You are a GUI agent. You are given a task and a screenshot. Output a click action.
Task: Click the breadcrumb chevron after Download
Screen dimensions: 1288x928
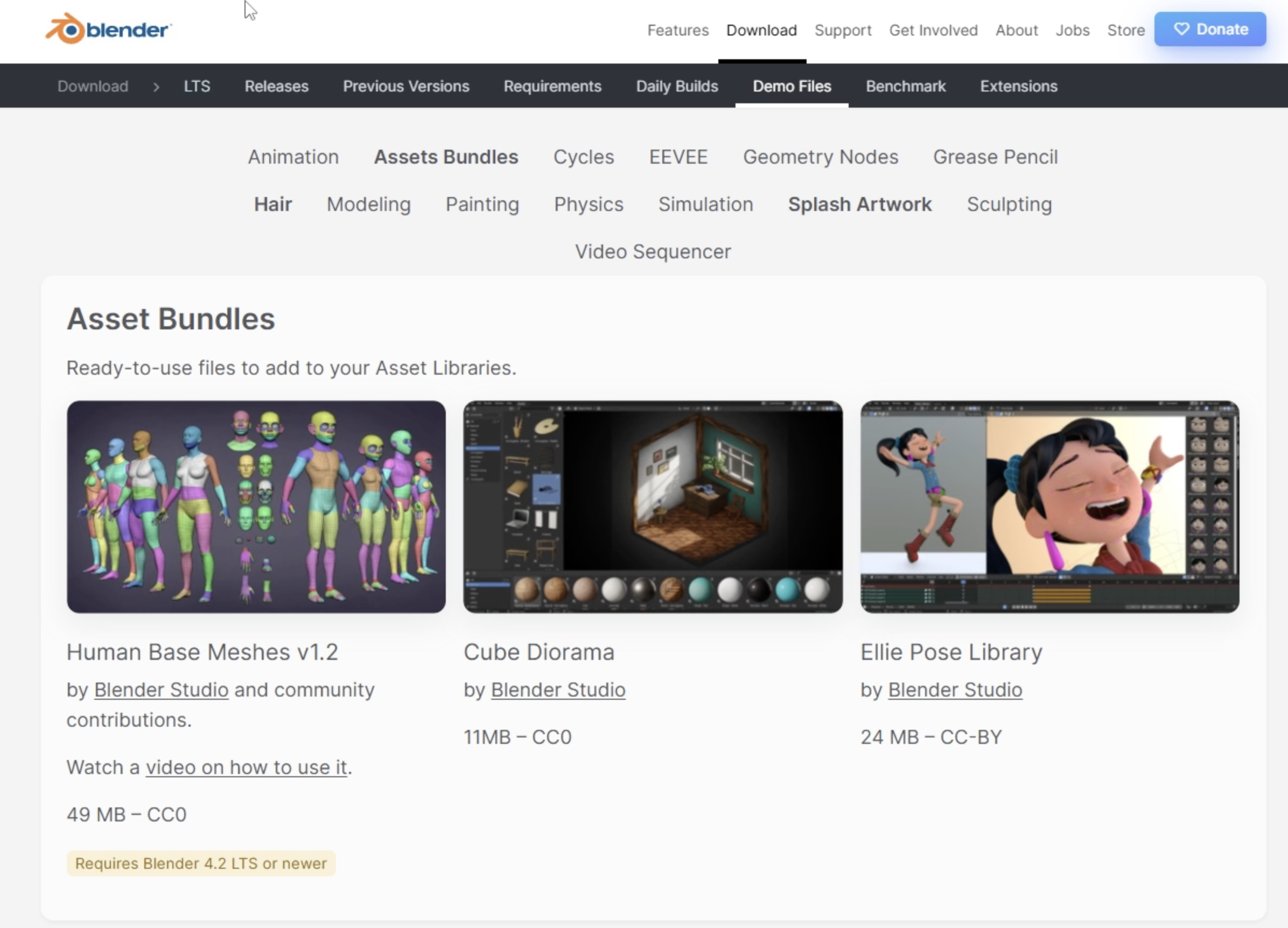pyautogui.click(x=156, y=86)
